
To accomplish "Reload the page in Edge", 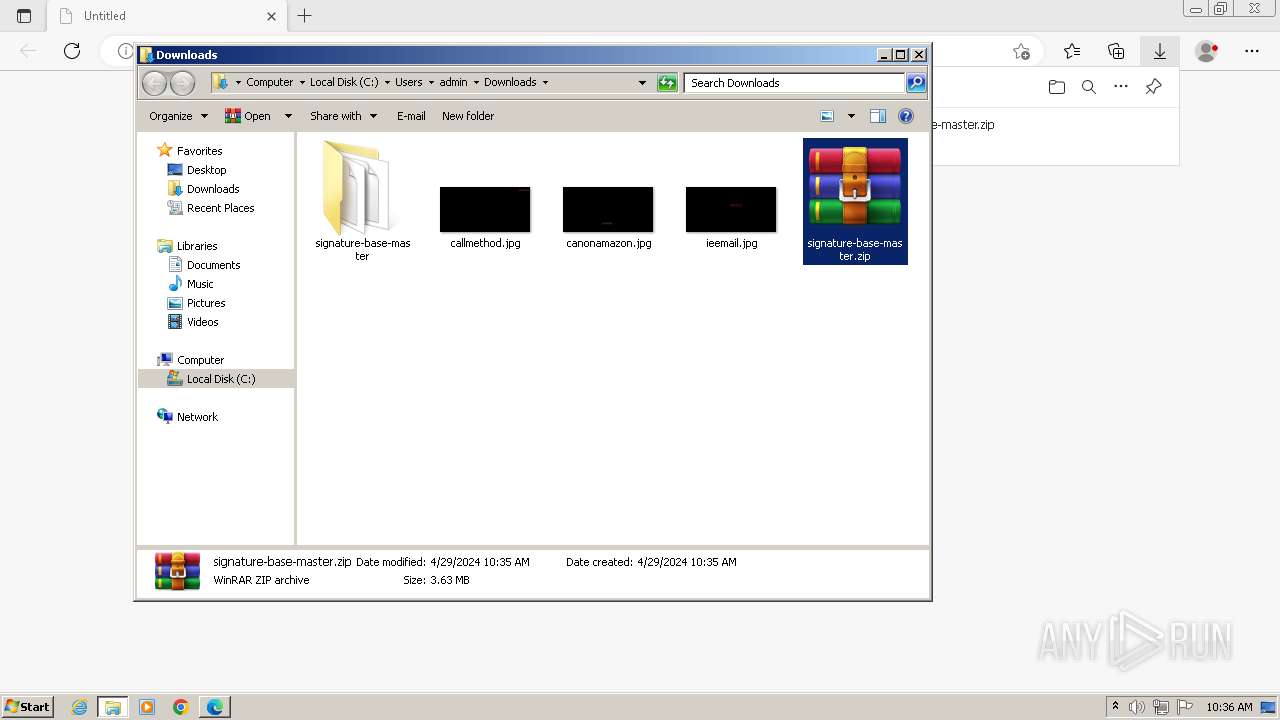I will (72, 51).
